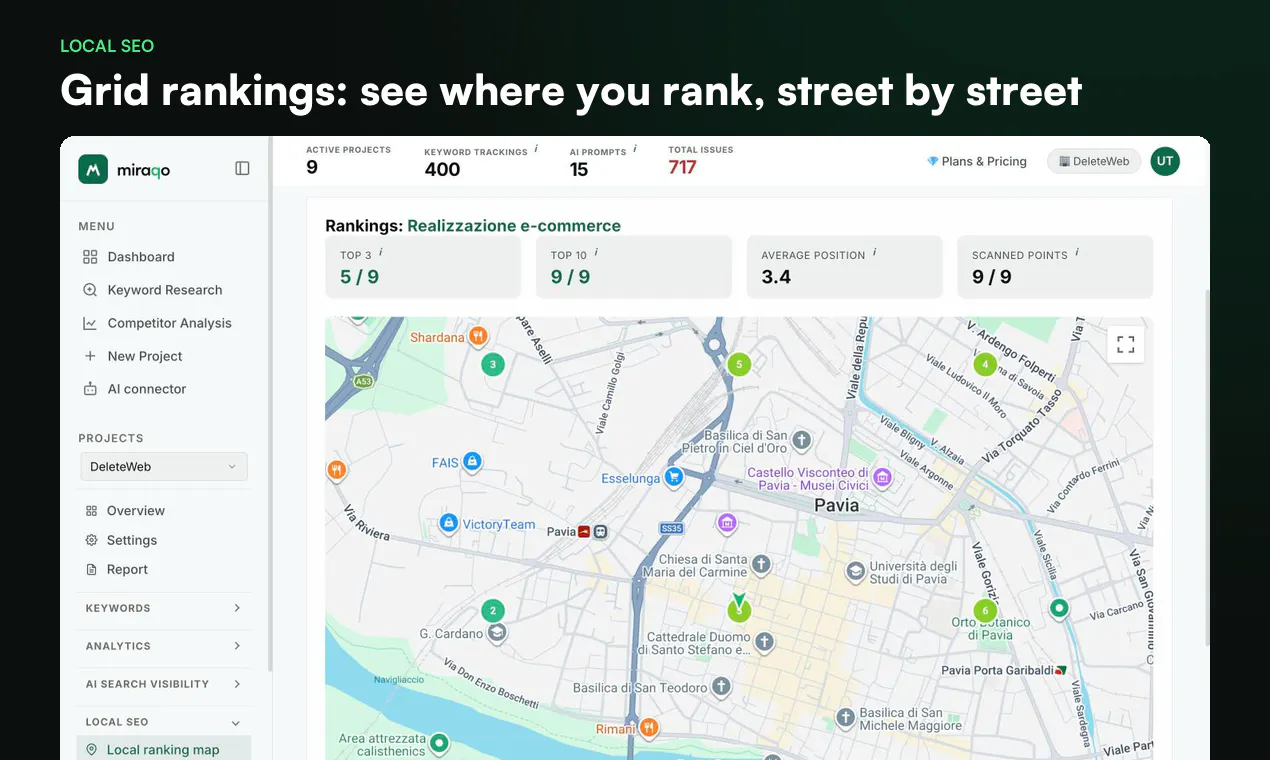The width and height of the screenshot is (1270, 760).
Task: Click Università degli Studi di Pavia pin
Action: coord(855,572)
